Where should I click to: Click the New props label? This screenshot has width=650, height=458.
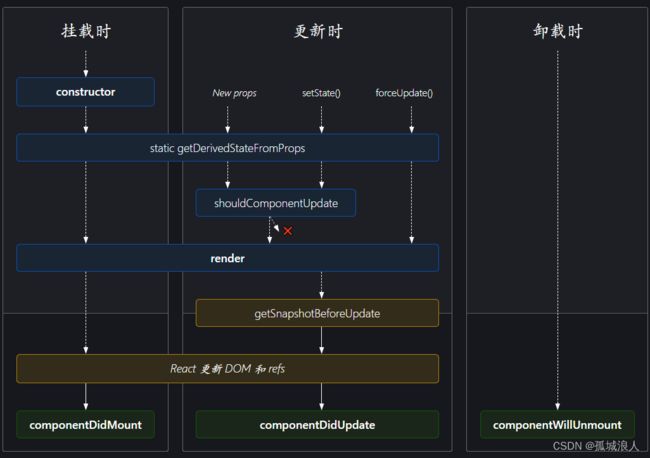point(234,93)
